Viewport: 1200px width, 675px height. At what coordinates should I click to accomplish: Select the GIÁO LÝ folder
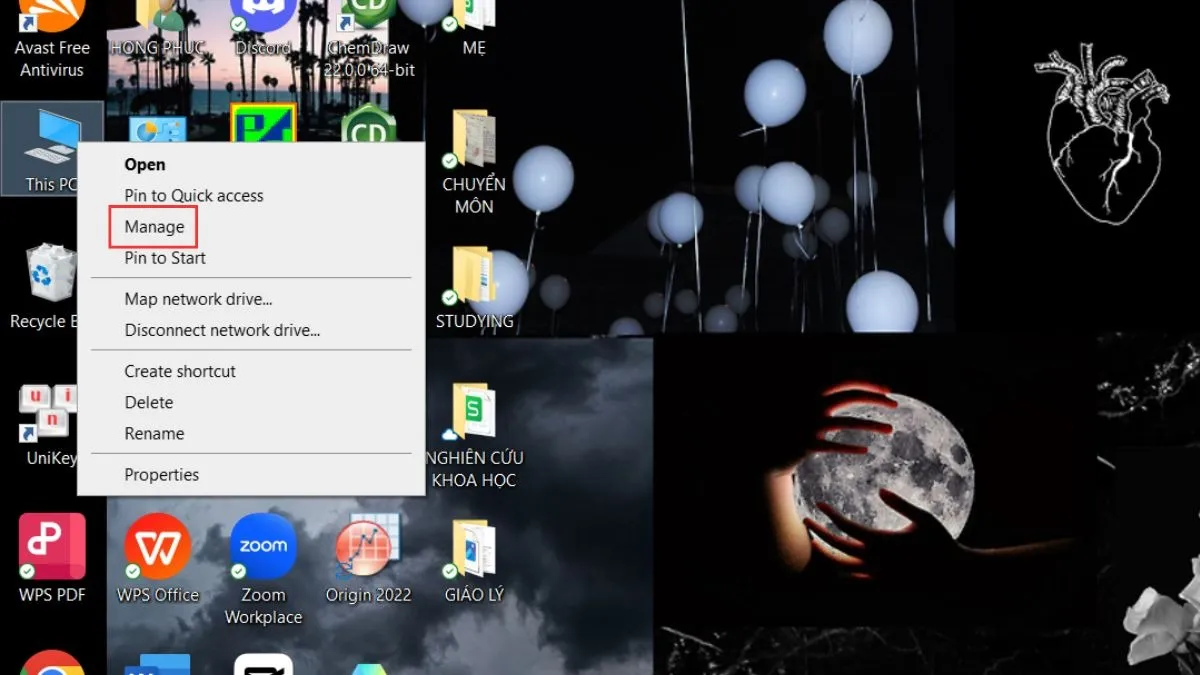473,548
